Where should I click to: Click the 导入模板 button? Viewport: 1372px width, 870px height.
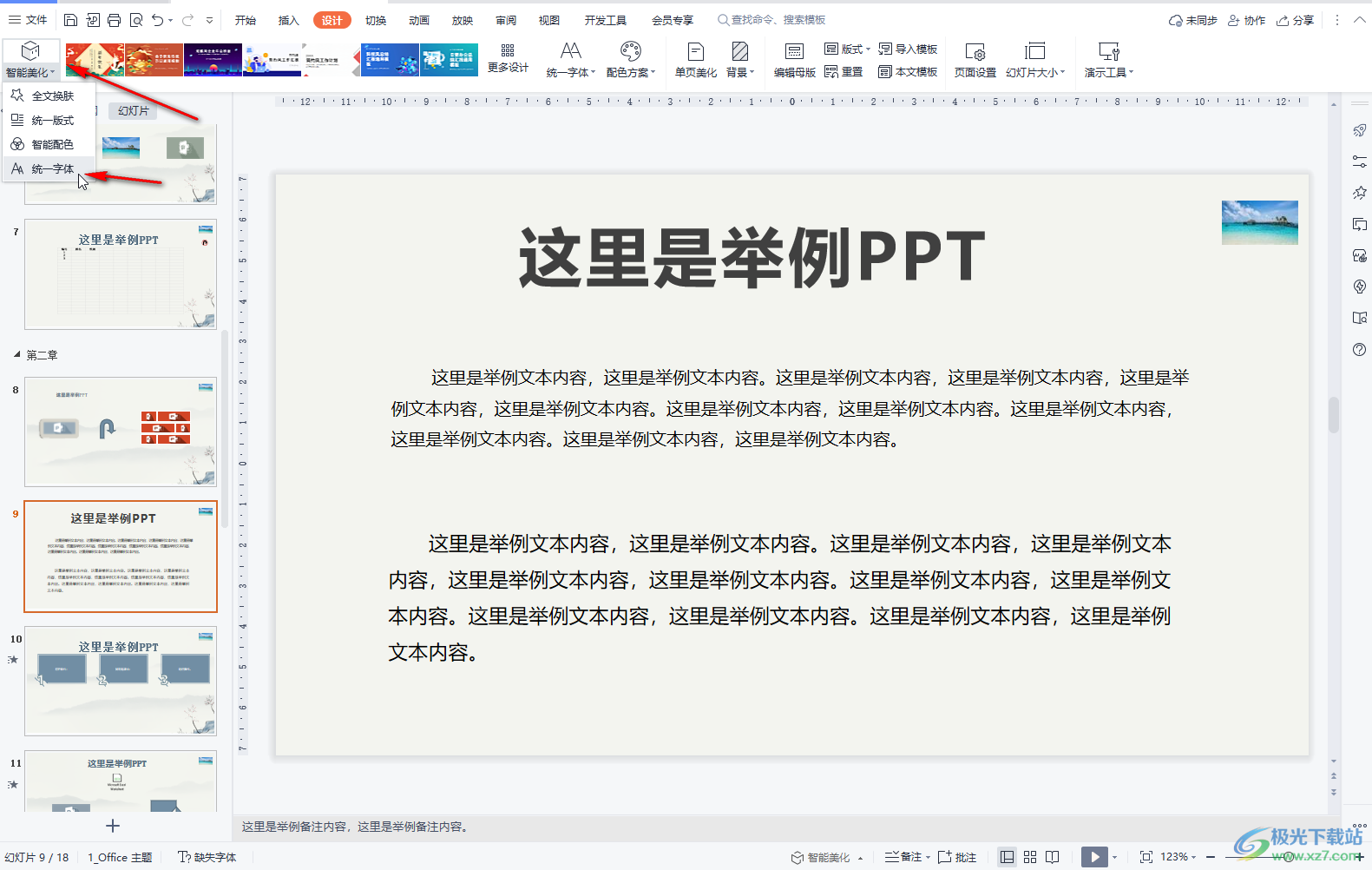908,49
